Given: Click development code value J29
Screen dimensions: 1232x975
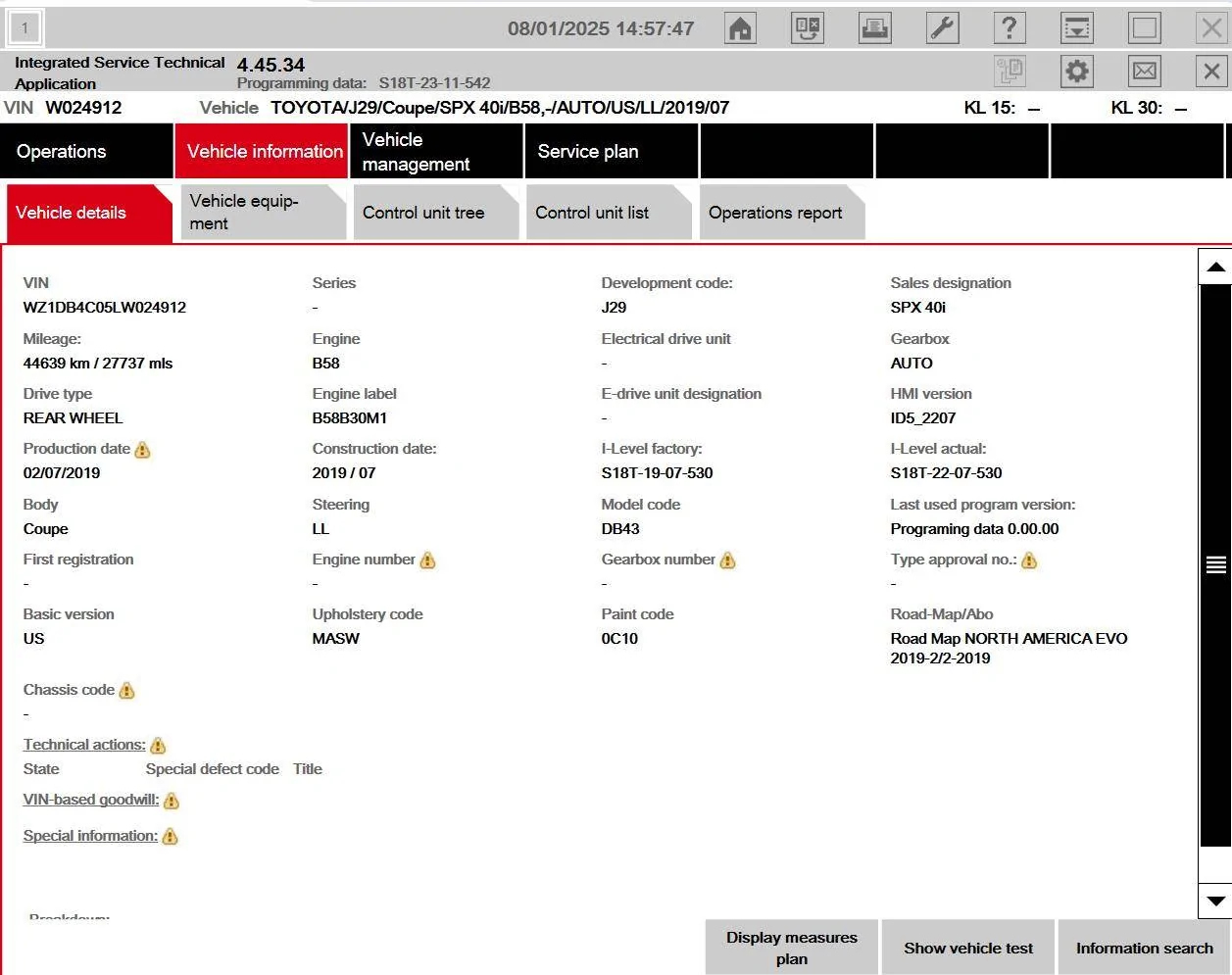Looking at the screenshot, I should point(614,308).
